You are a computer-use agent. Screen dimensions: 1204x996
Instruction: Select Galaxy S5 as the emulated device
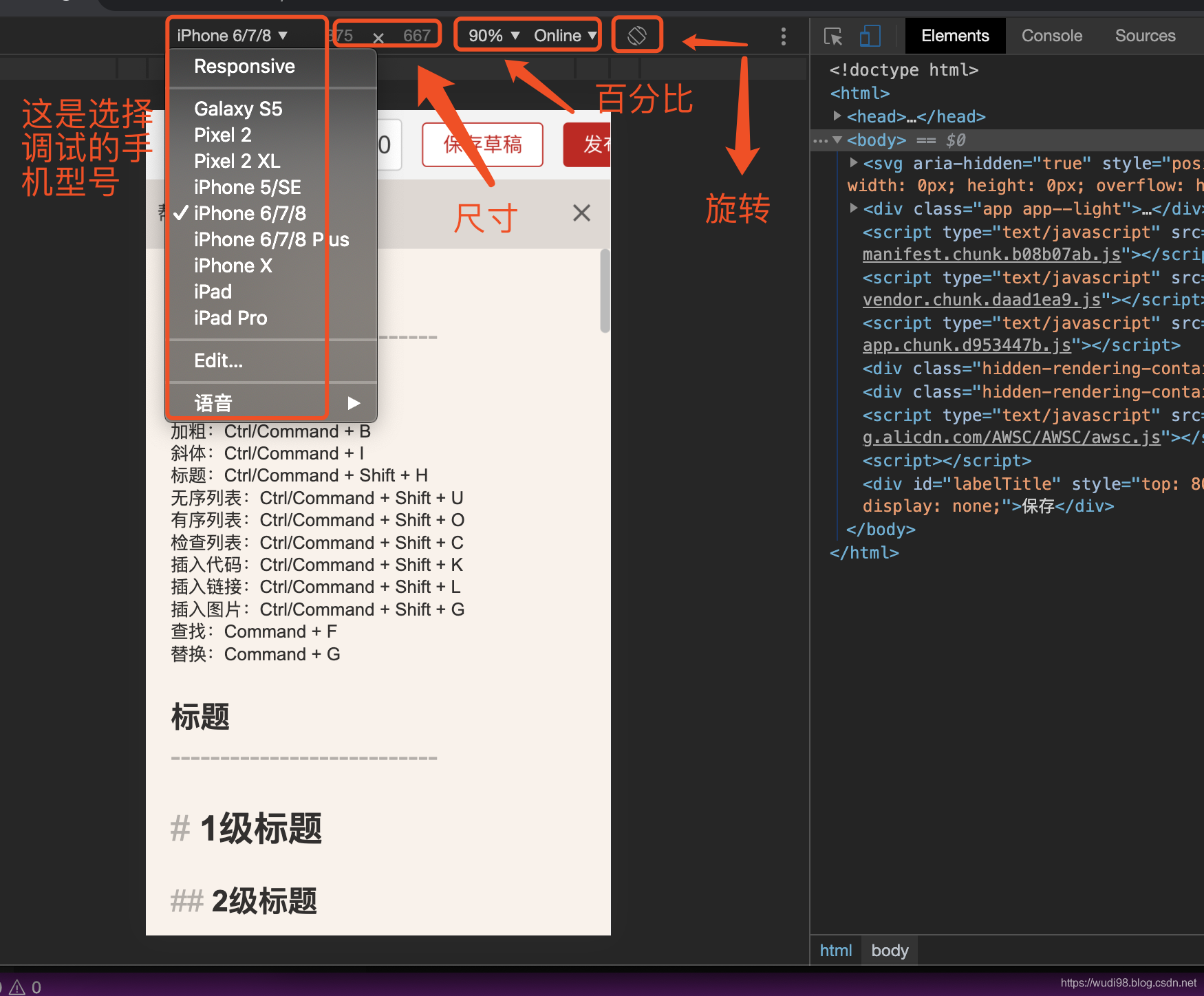pyautogui.click(x=237, y=108)
